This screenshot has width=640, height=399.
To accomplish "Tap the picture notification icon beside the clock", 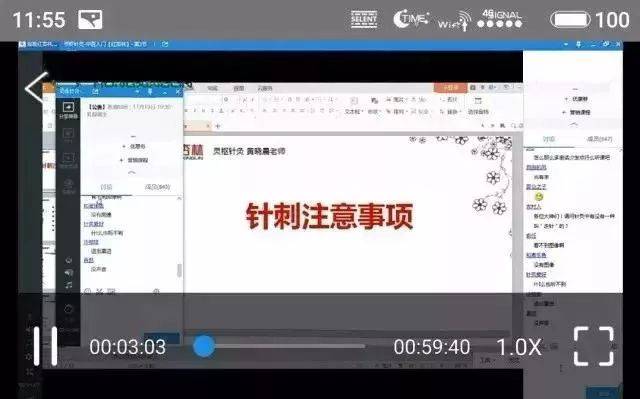I will tap(90, 19).
